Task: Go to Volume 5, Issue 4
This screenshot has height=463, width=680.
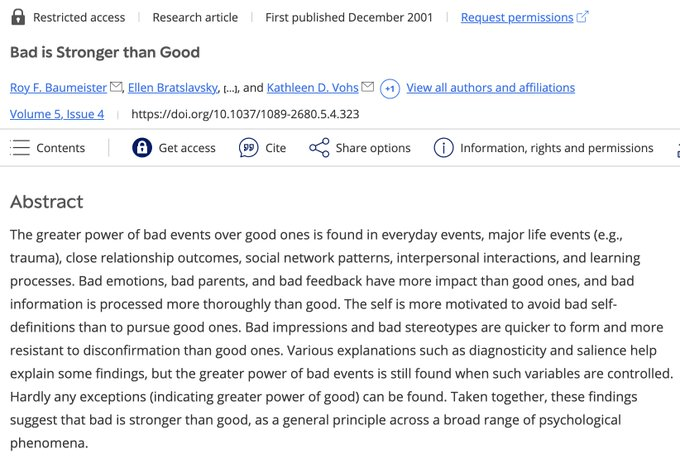Action: (57, 114)
